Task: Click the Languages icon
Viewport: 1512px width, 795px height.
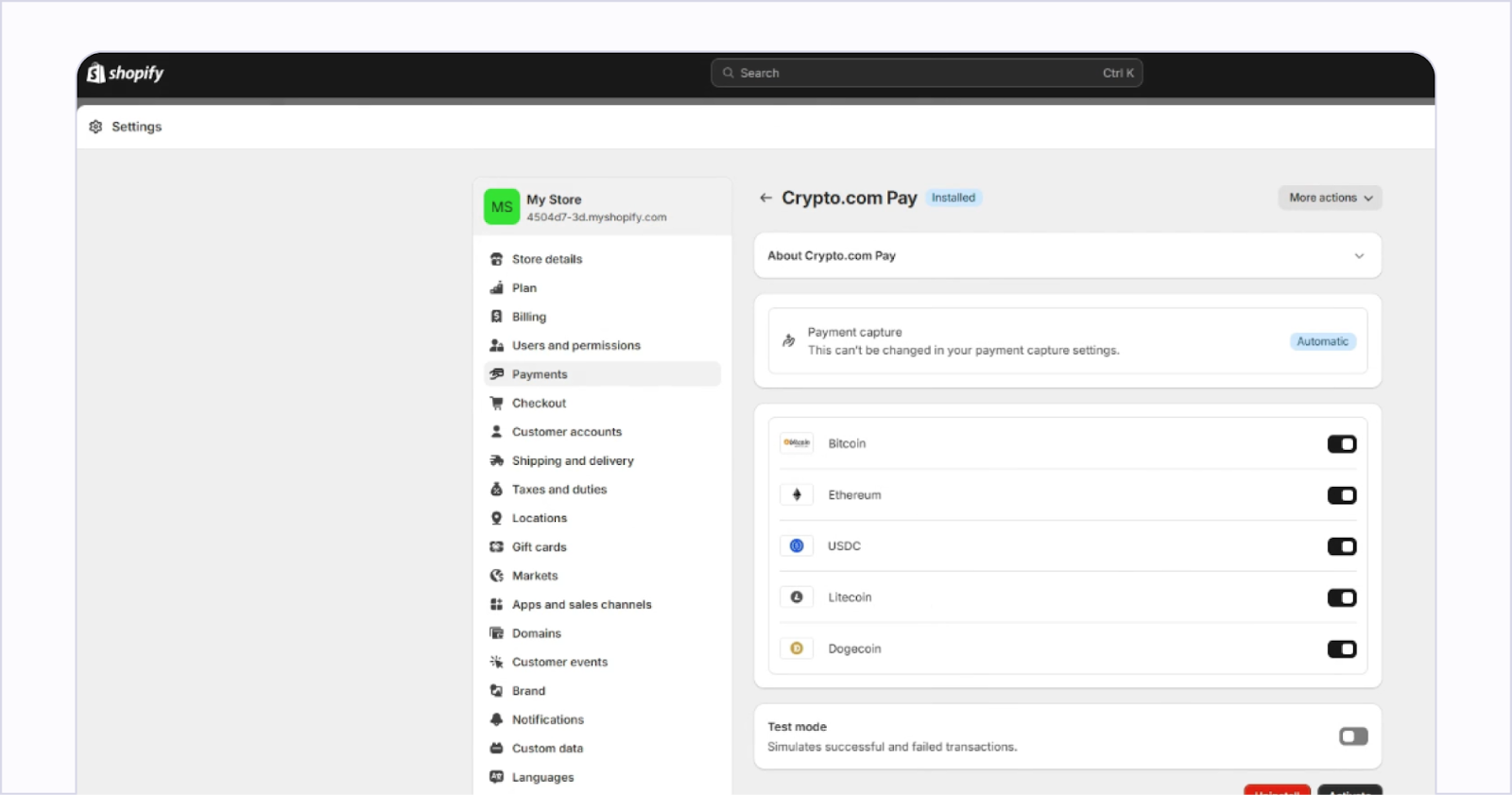Action: tap(496, 777)
